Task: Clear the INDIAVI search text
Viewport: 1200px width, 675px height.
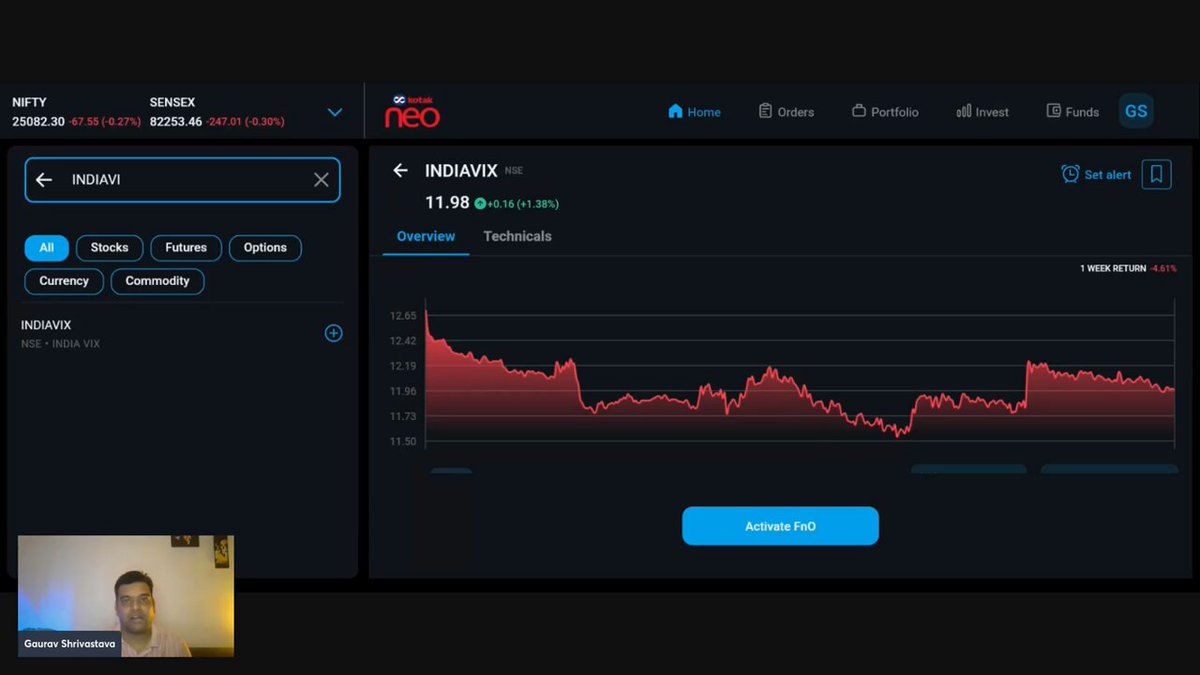Action: click(321, 180)
